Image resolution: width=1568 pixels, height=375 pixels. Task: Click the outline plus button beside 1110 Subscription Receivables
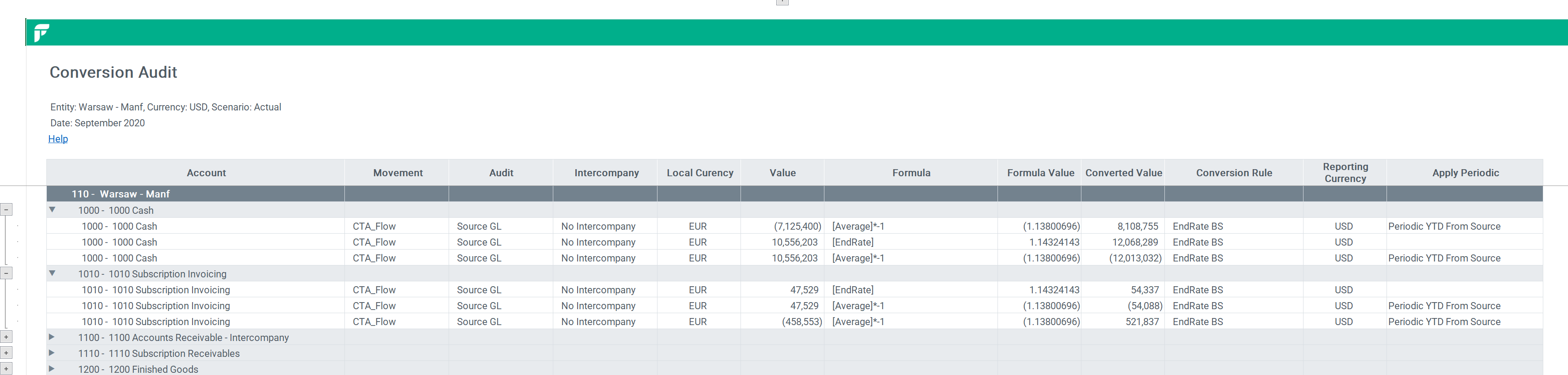click(x=6, y=352)
